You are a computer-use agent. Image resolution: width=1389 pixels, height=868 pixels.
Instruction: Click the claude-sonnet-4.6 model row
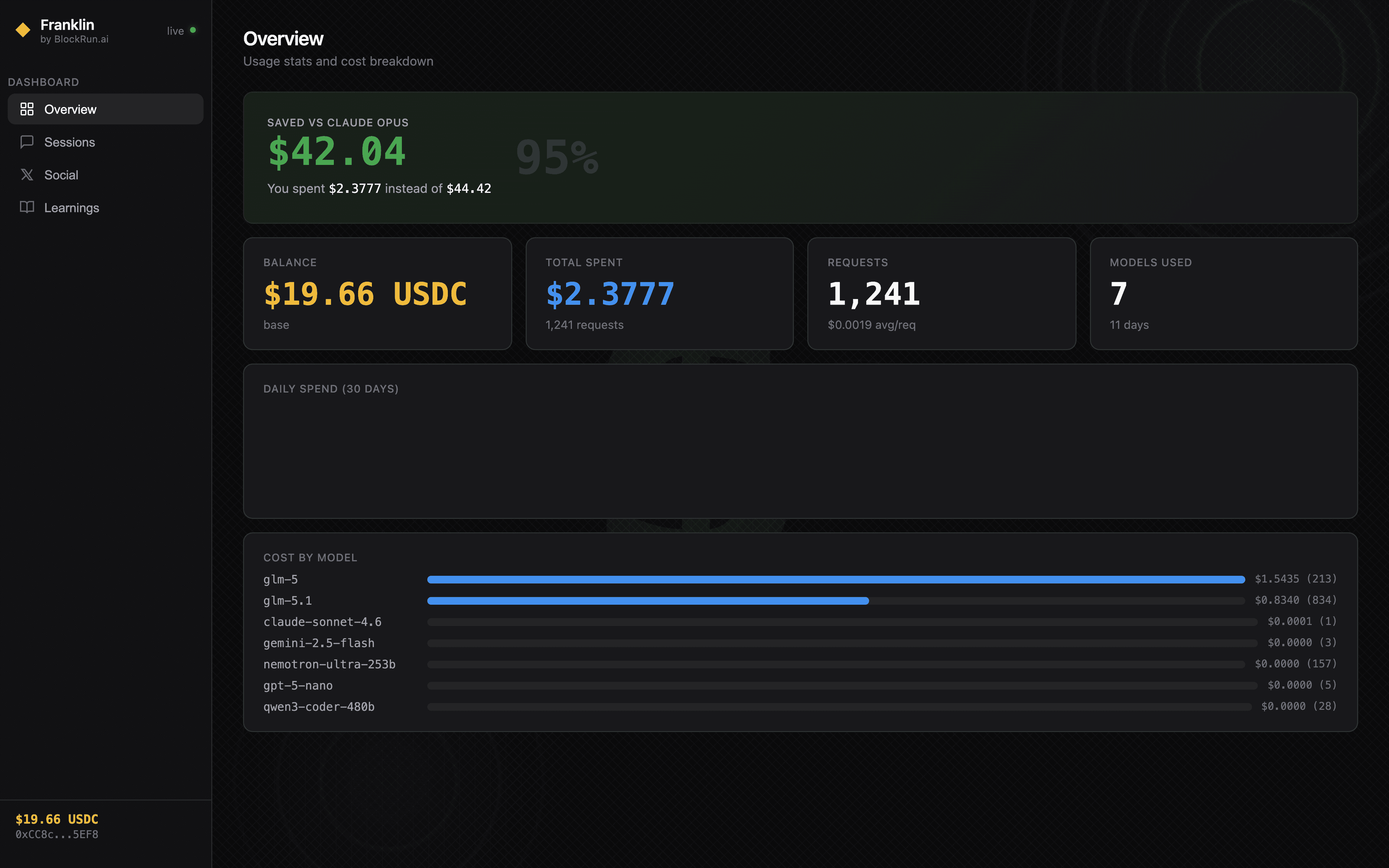coord(323,622)
